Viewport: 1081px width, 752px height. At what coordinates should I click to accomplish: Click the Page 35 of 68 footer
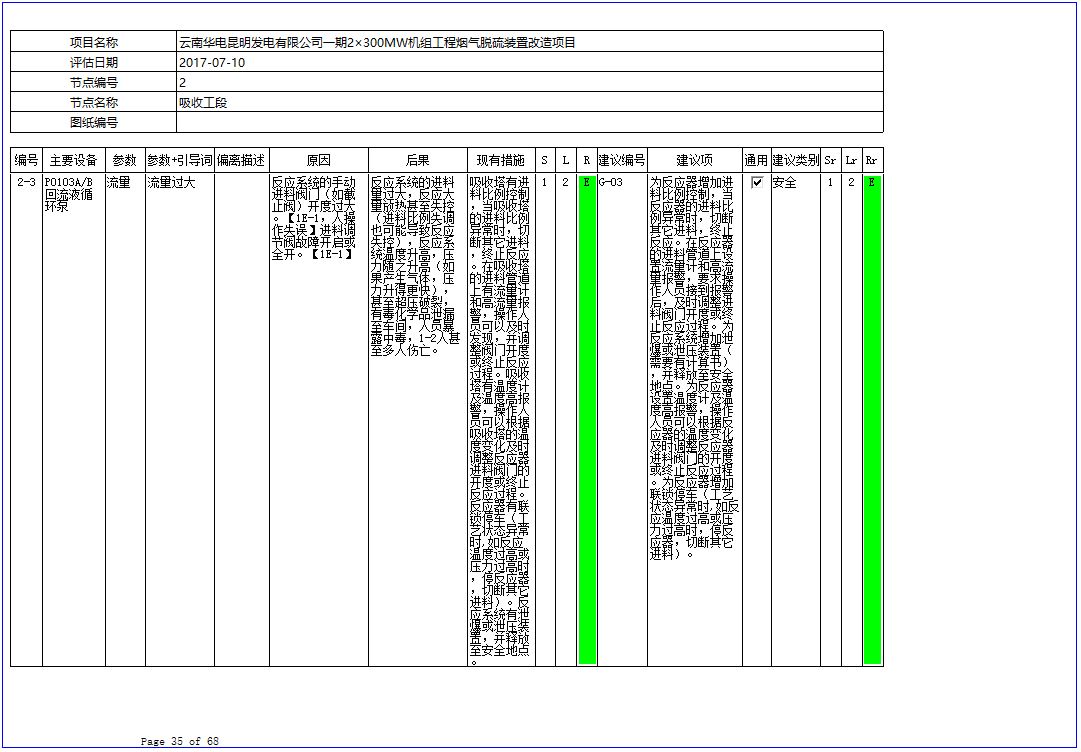(x=179, y=741)
